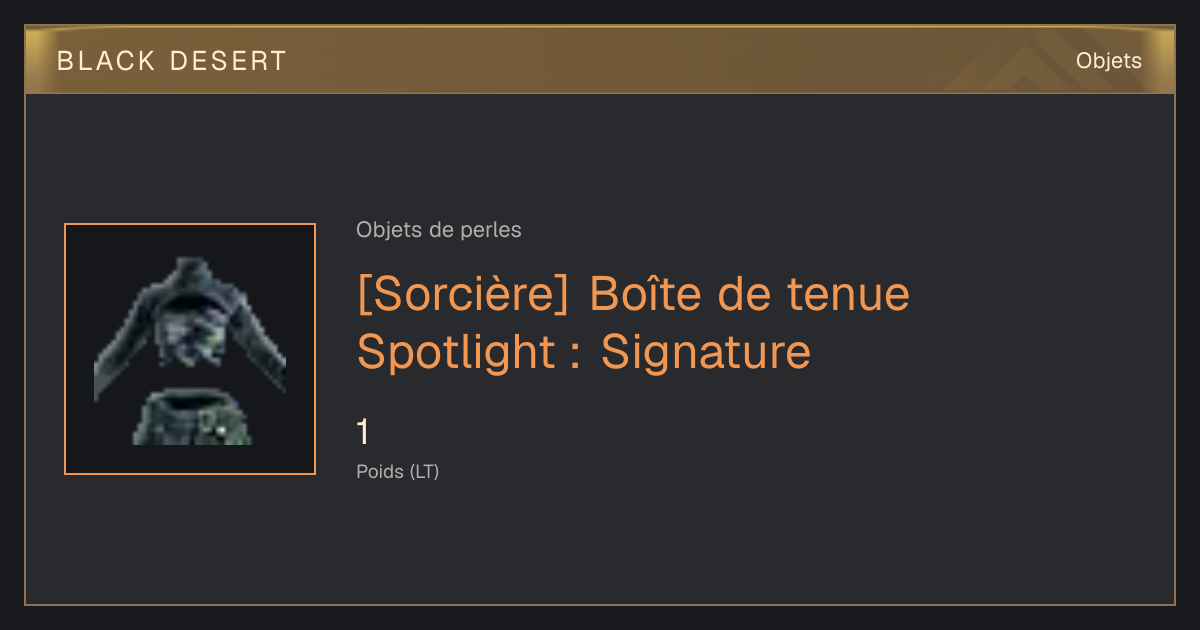Select the skirt piece in the item icon
Image resolution: width=1200 pixels, height=630 pixels.
[x=192, y=418]
